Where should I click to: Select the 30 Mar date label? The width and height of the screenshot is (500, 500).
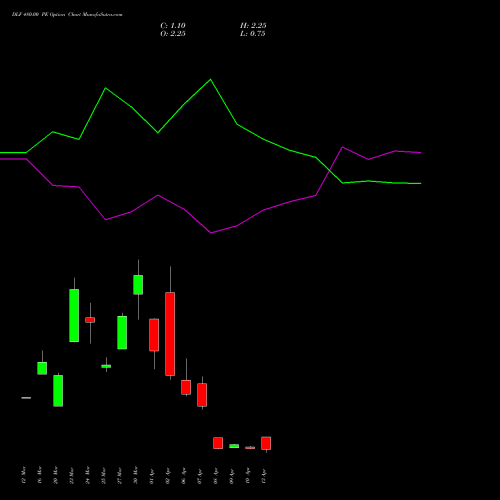tap(135, 475)
